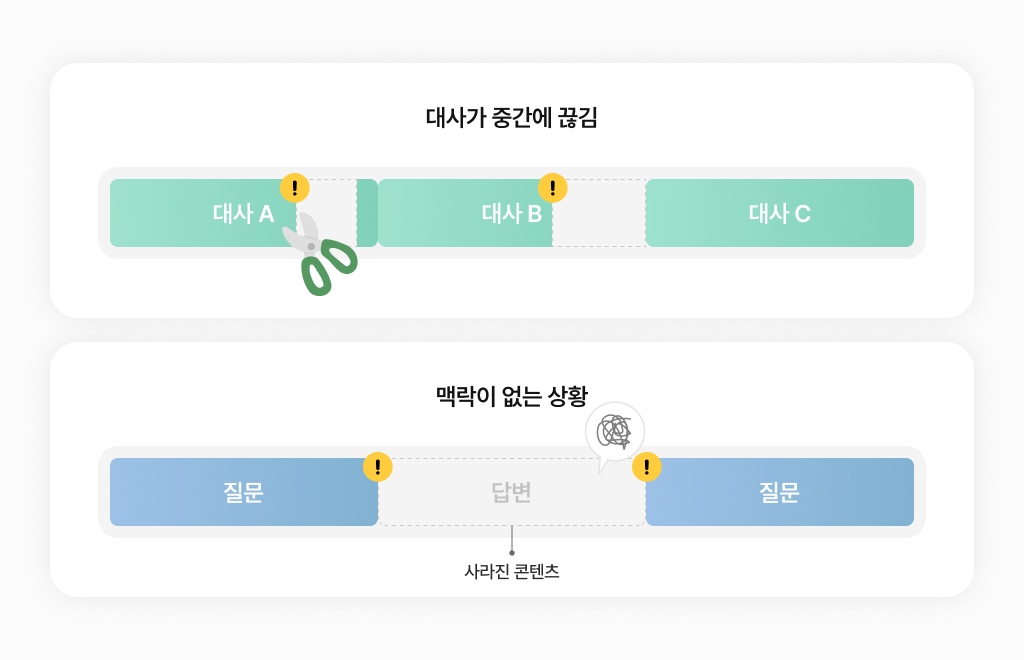The image size is (1024, 660).
Task: Click the empty dashed gap after 대사 B
Action: [x=599, y=213]
